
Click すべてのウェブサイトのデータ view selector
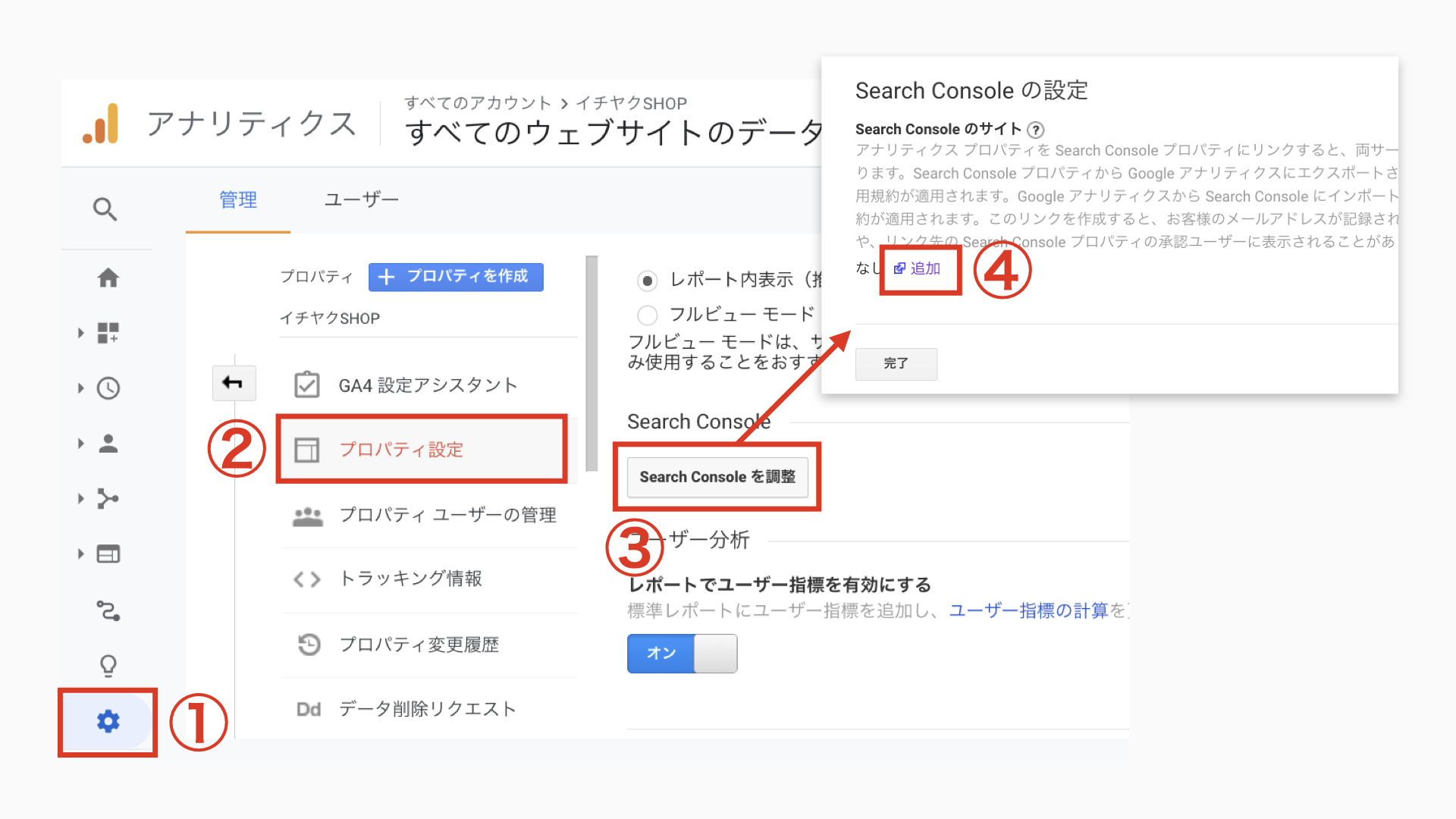tap(613, 133)
